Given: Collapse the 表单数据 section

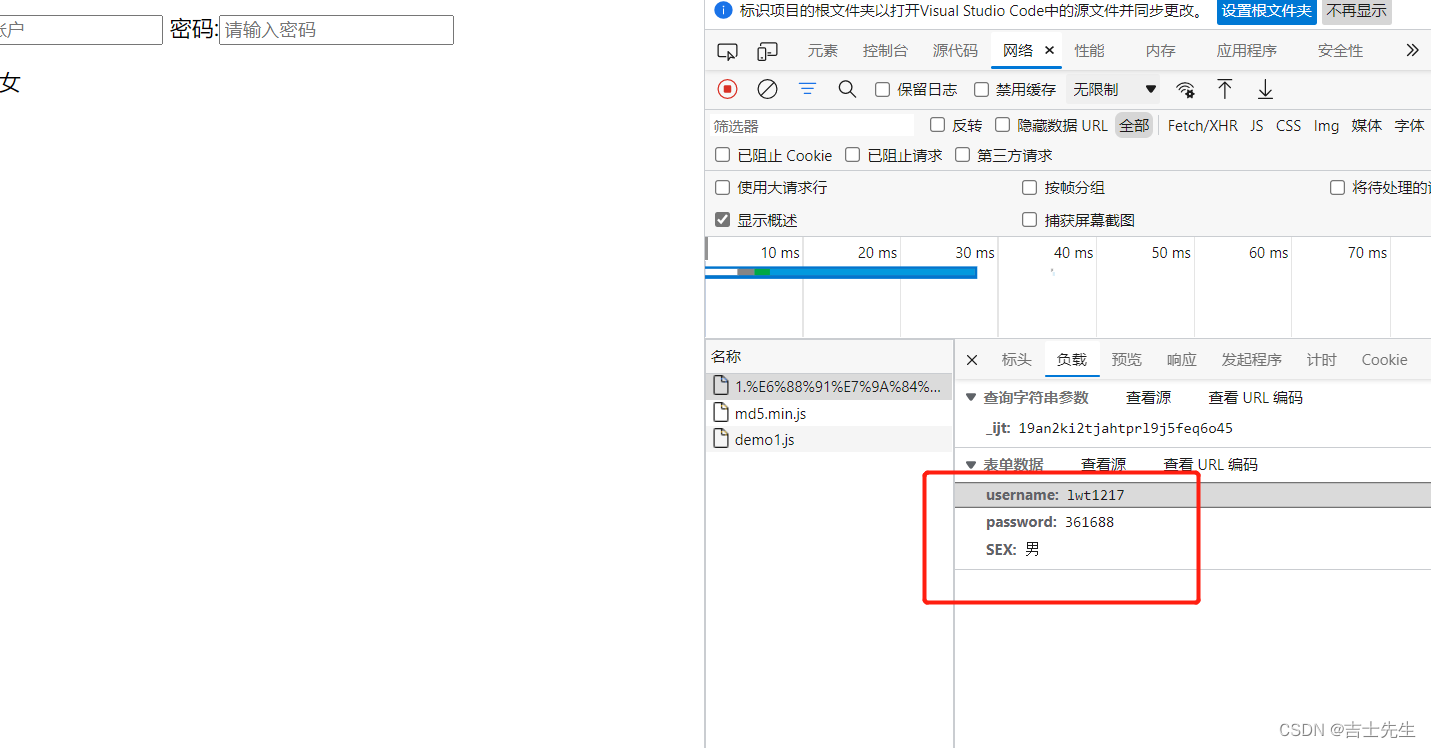Looking at the screenshot, I should (971, 464).
